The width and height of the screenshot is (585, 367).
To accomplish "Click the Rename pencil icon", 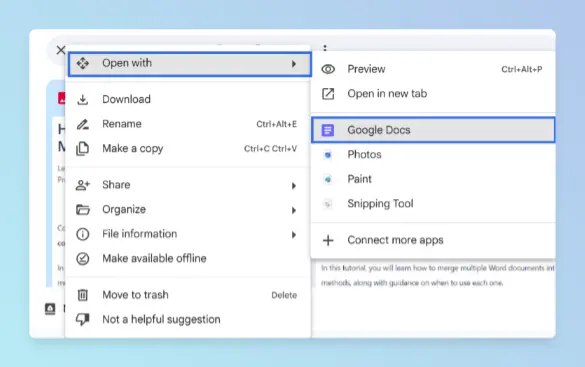I will pos(82,124).
